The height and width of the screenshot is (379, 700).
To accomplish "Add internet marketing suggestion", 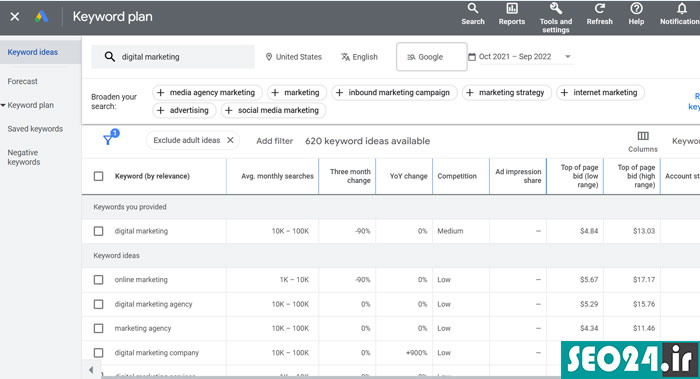I will (600, 92).
